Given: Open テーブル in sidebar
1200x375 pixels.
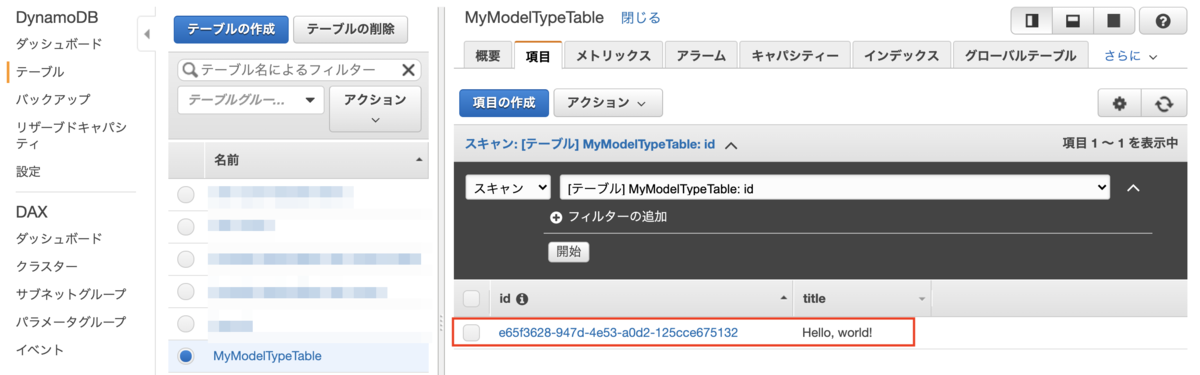Looking at the screenshot, I should point(40,72).
